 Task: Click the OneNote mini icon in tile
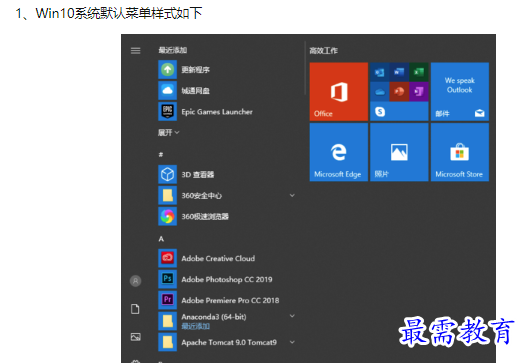tap(419, 92)
